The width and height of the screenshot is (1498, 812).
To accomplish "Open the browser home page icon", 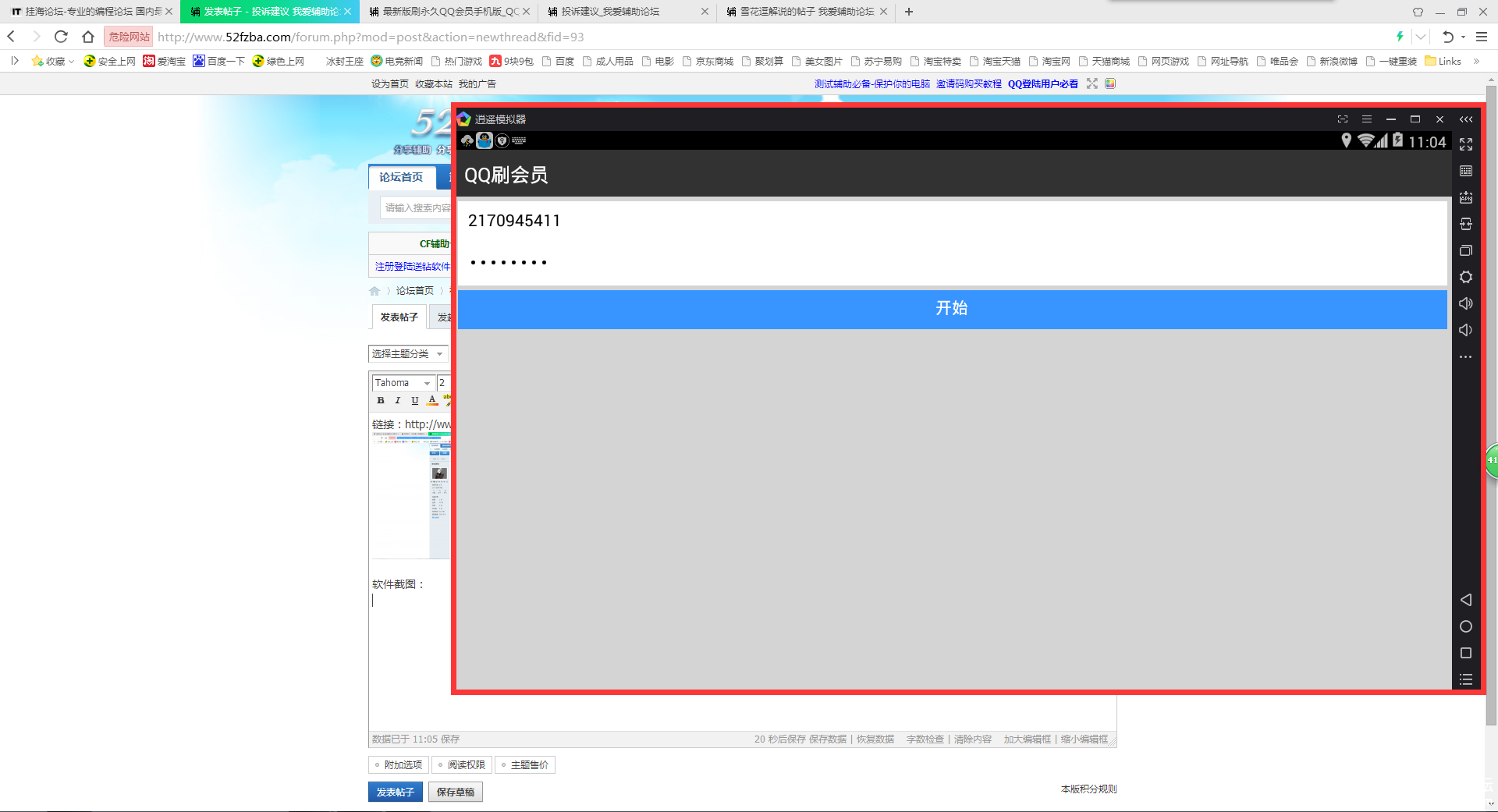I will click(88, 37).
